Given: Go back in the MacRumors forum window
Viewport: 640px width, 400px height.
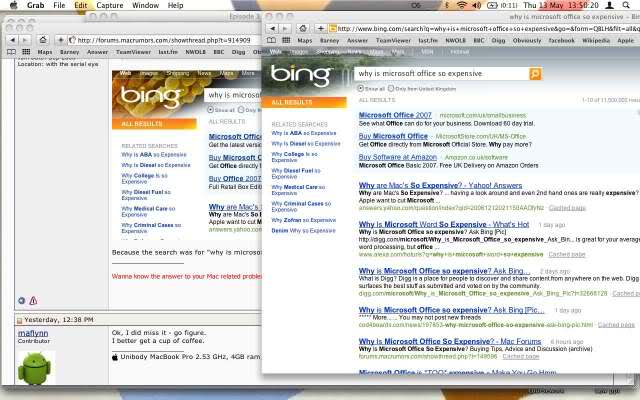Looking at the screenshot, I should [13, 40].
